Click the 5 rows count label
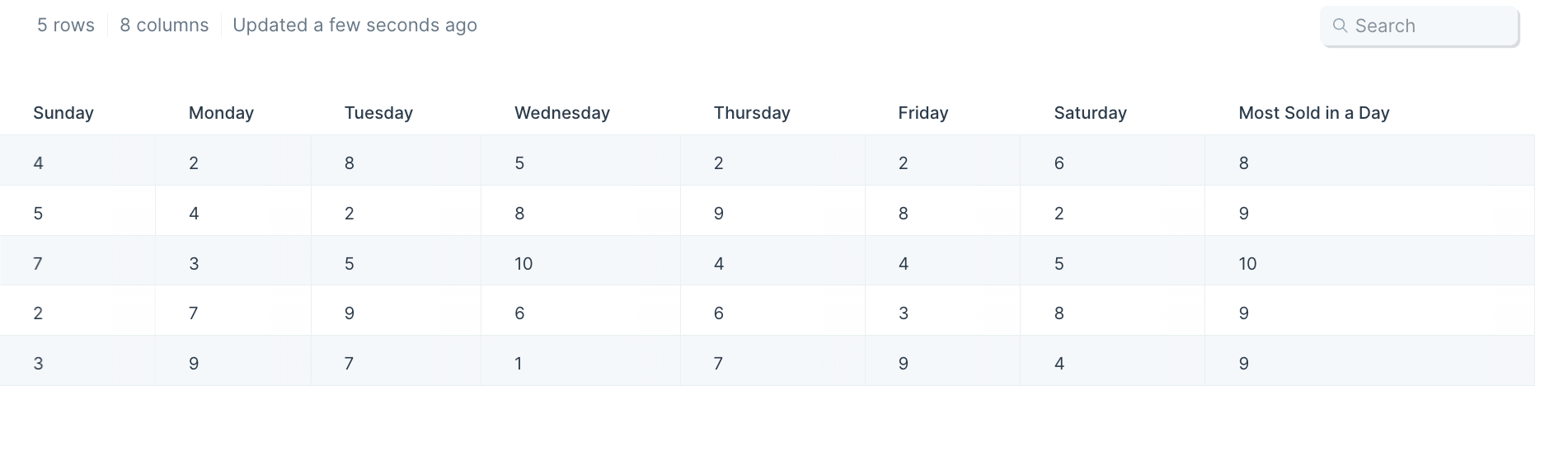The image size is (1568, 452). [66, 26]
